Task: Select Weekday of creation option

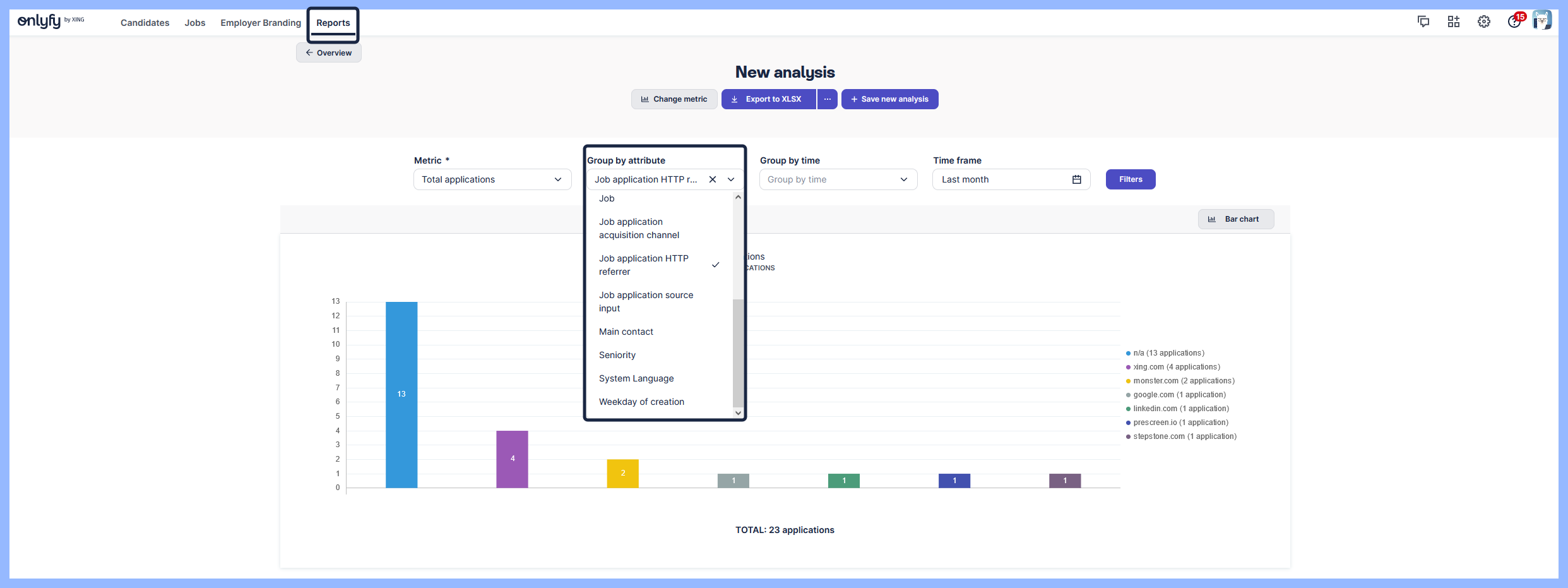Action: pos(641,402)
